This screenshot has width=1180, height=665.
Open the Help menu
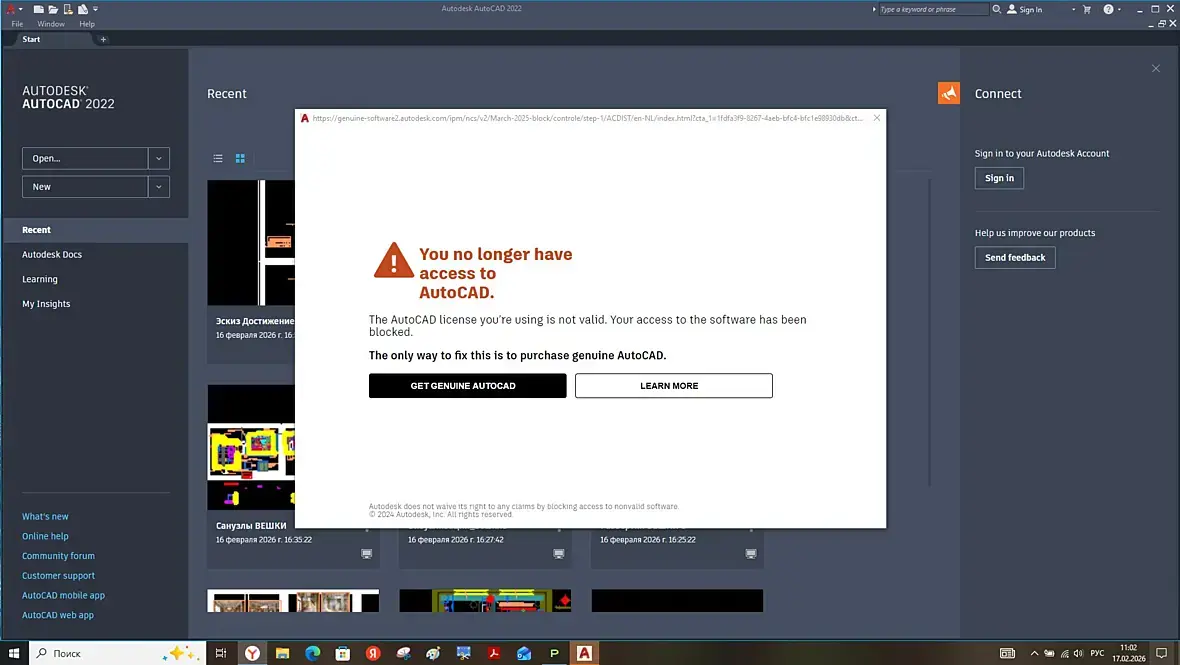[x=87, y=24]
